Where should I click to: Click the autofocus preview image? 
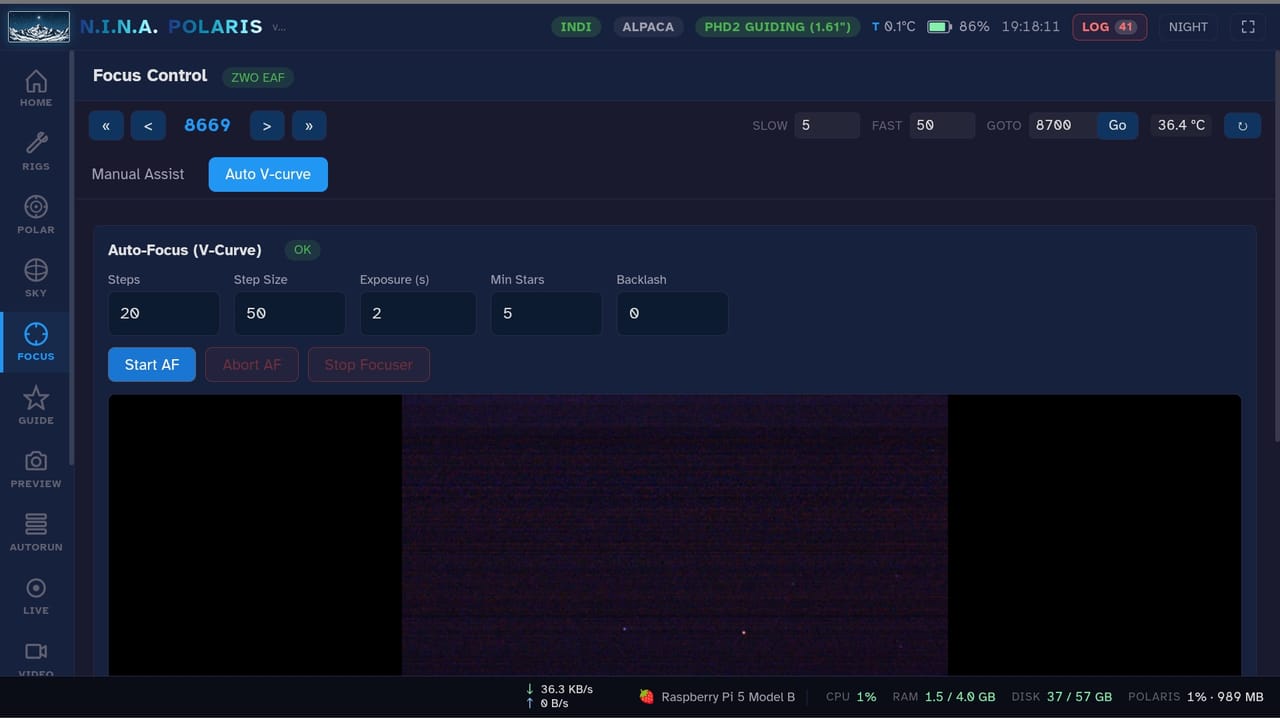(674, 535)
